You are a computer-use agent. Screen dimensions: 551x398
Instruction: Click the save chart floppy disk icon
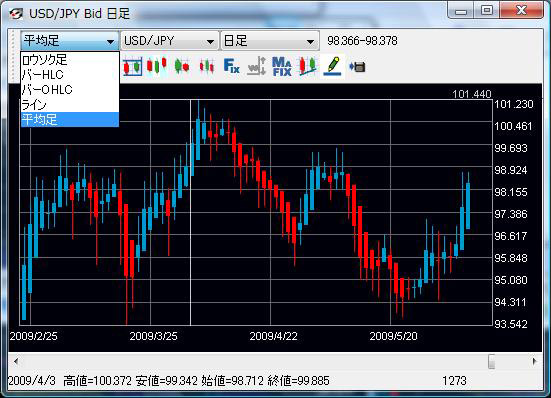pyautogui.click(x=357, y=66)
